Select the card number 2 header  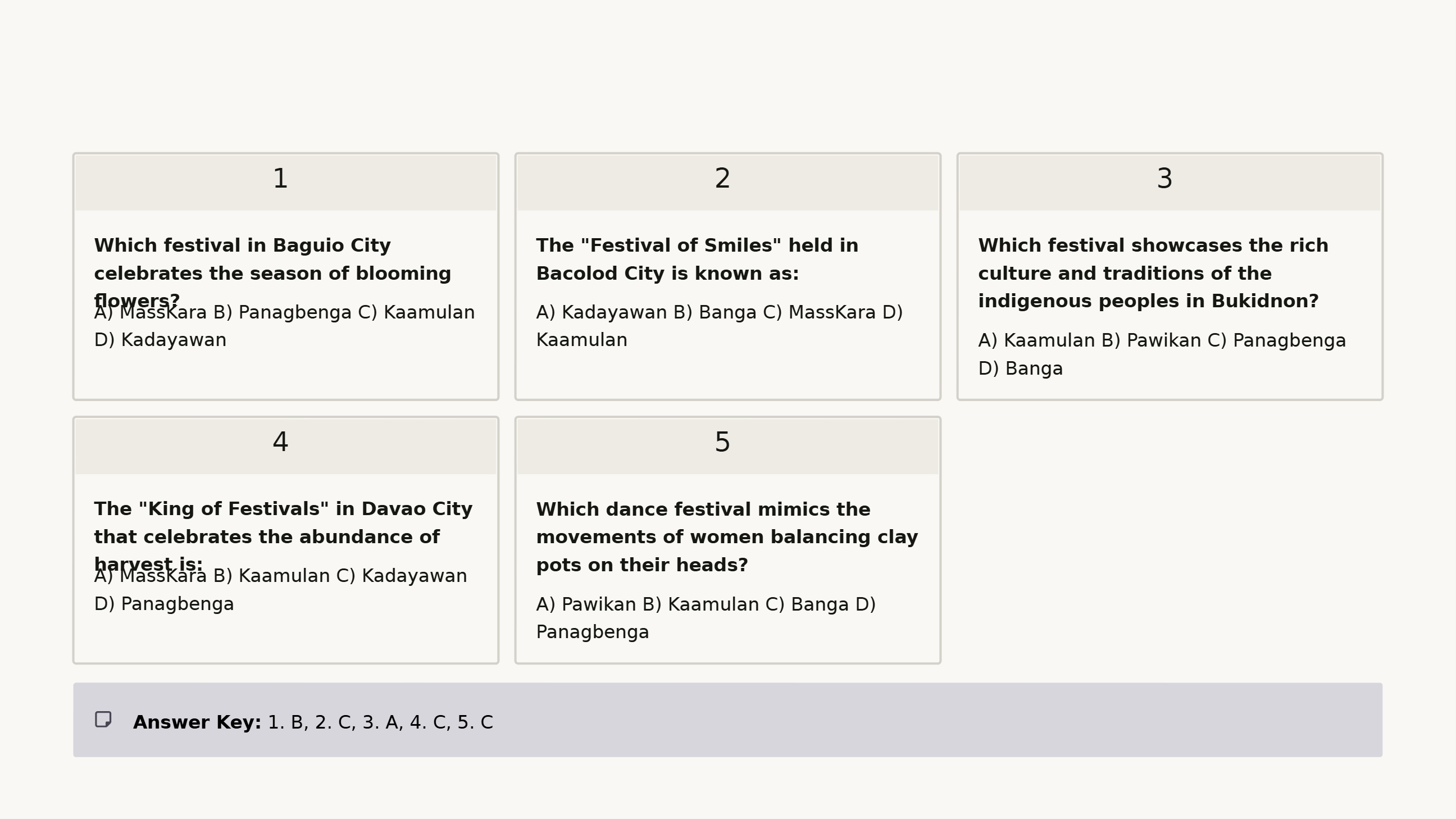coord(727,183)
